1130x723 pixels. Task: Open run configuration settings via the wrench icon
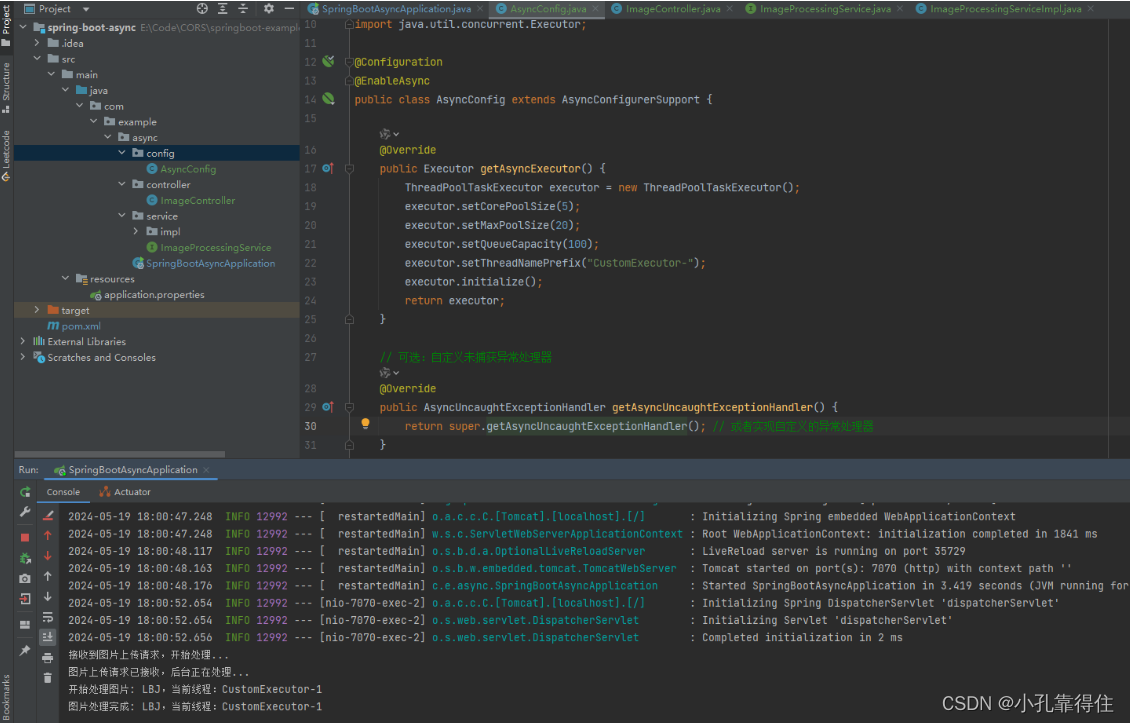[x=25, y=511]
